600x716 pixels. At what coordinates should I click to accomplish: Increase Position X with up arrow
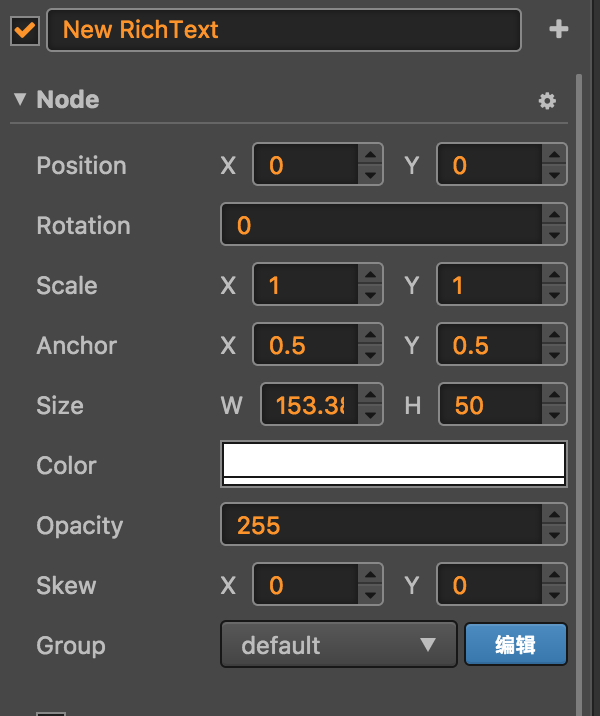(371, 156)
